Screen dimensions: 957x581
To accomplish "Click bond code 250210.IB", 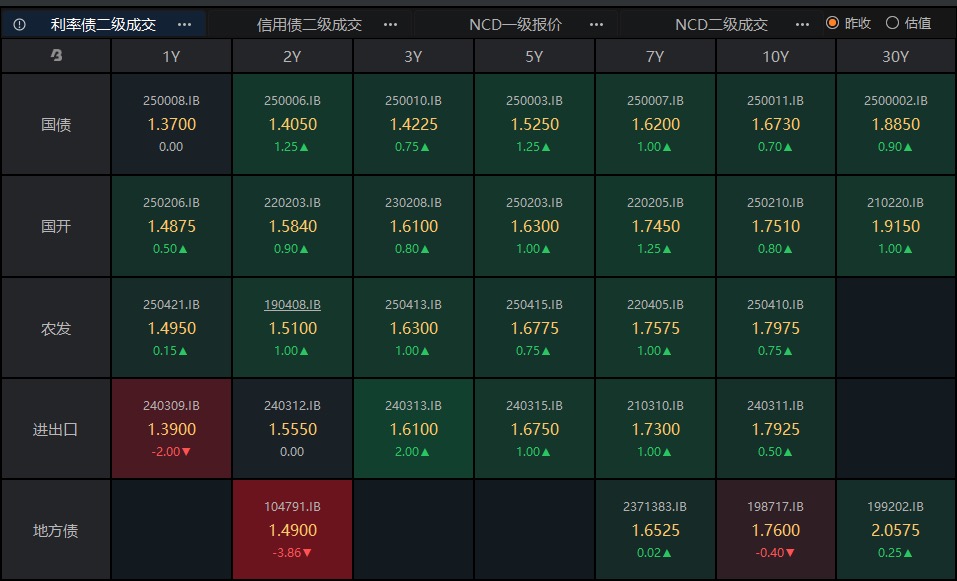I will [x=776, y=203].
